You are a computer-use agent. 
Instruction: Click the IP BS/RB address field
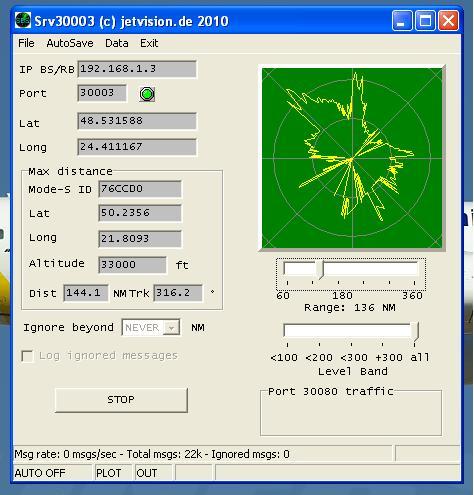click(x=137, y=69)
